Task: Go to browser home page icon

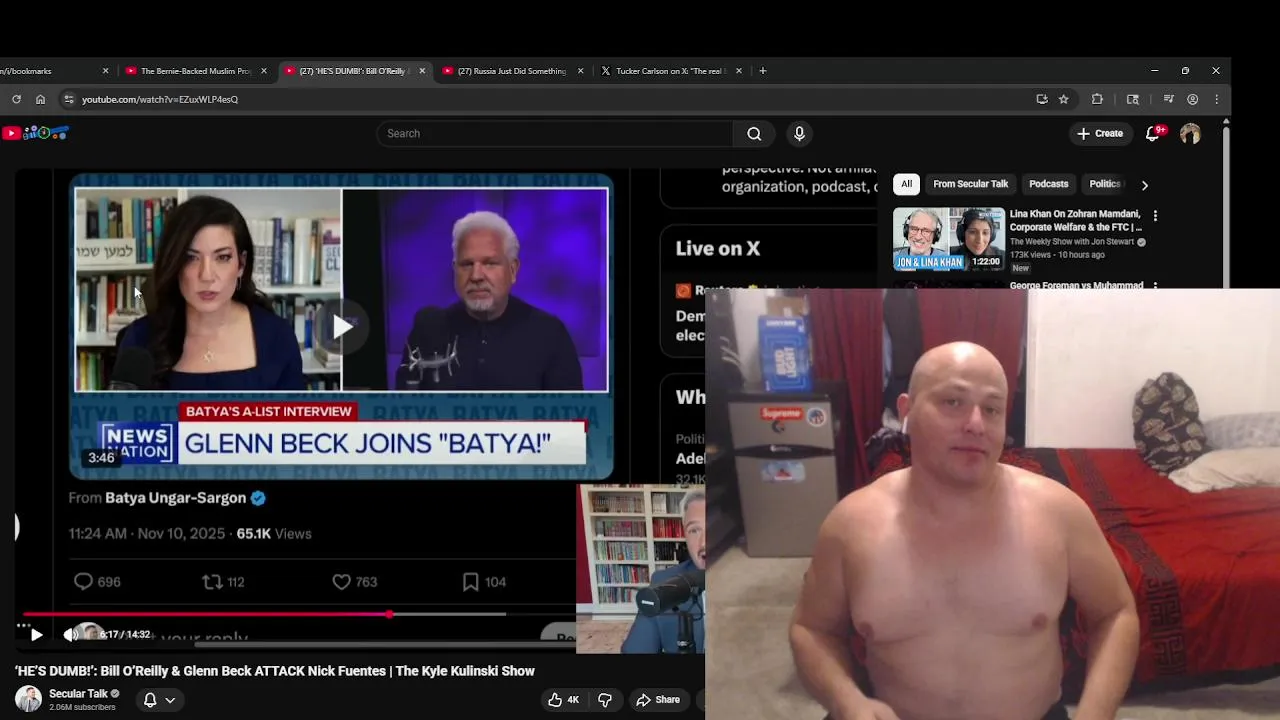Action: pyautogui.click(x=40, y=99)
